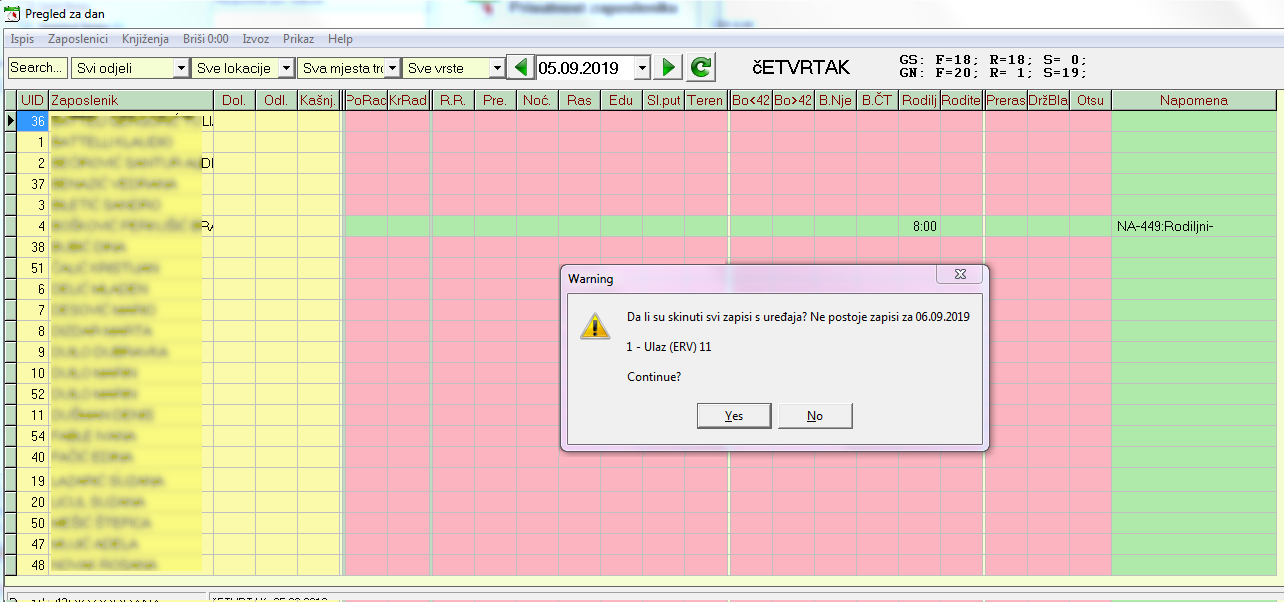
Task: Close the Warning dialog with X
Action: 959,275
